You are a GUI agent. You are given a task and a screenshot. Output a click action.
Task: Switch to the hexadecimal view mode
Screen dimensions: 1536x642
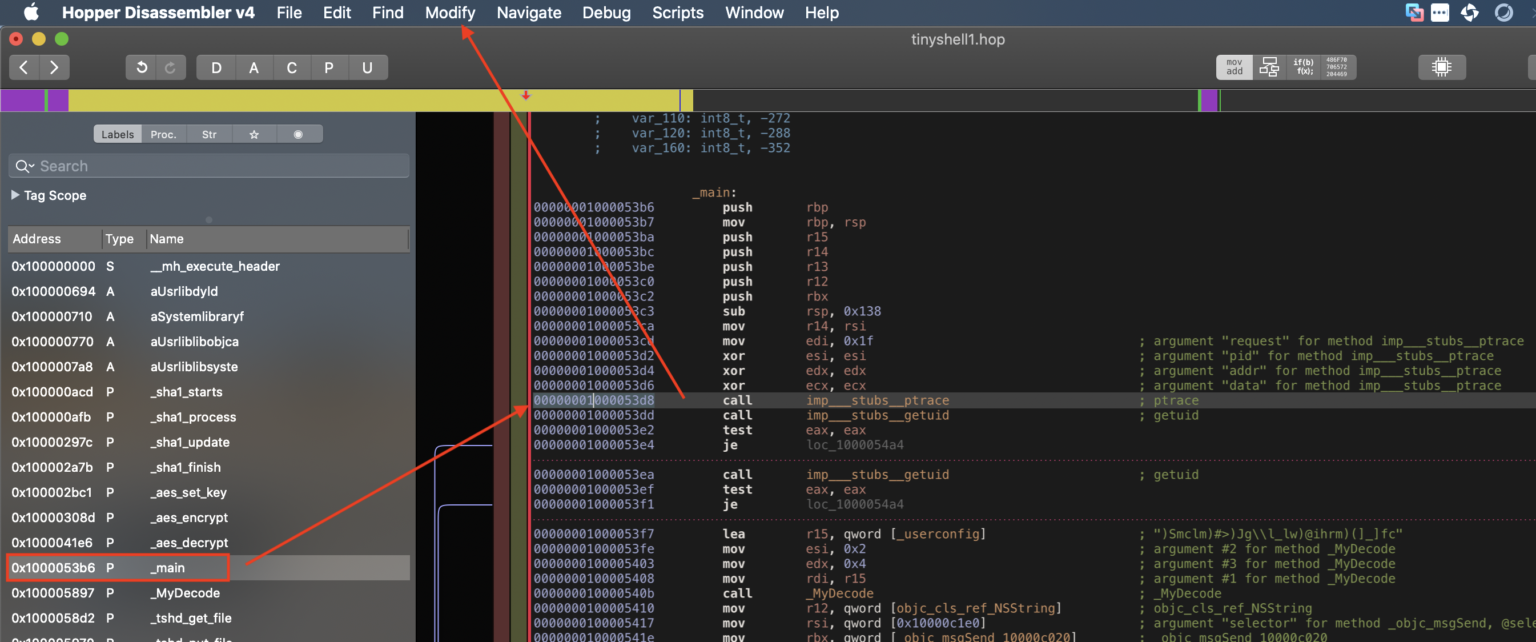[1338, 67]
